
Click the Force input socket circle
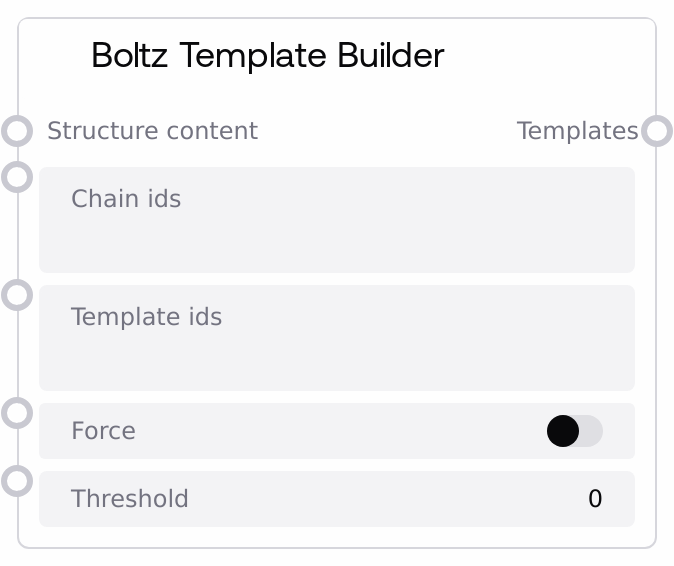click(17, 413)
